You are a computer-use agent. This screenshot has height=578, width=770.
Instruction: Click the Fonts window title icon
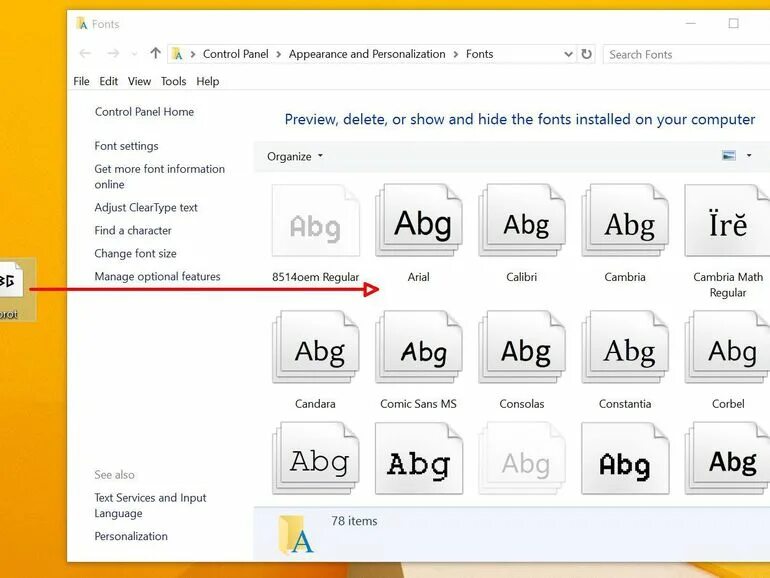(x=82, y=24)
